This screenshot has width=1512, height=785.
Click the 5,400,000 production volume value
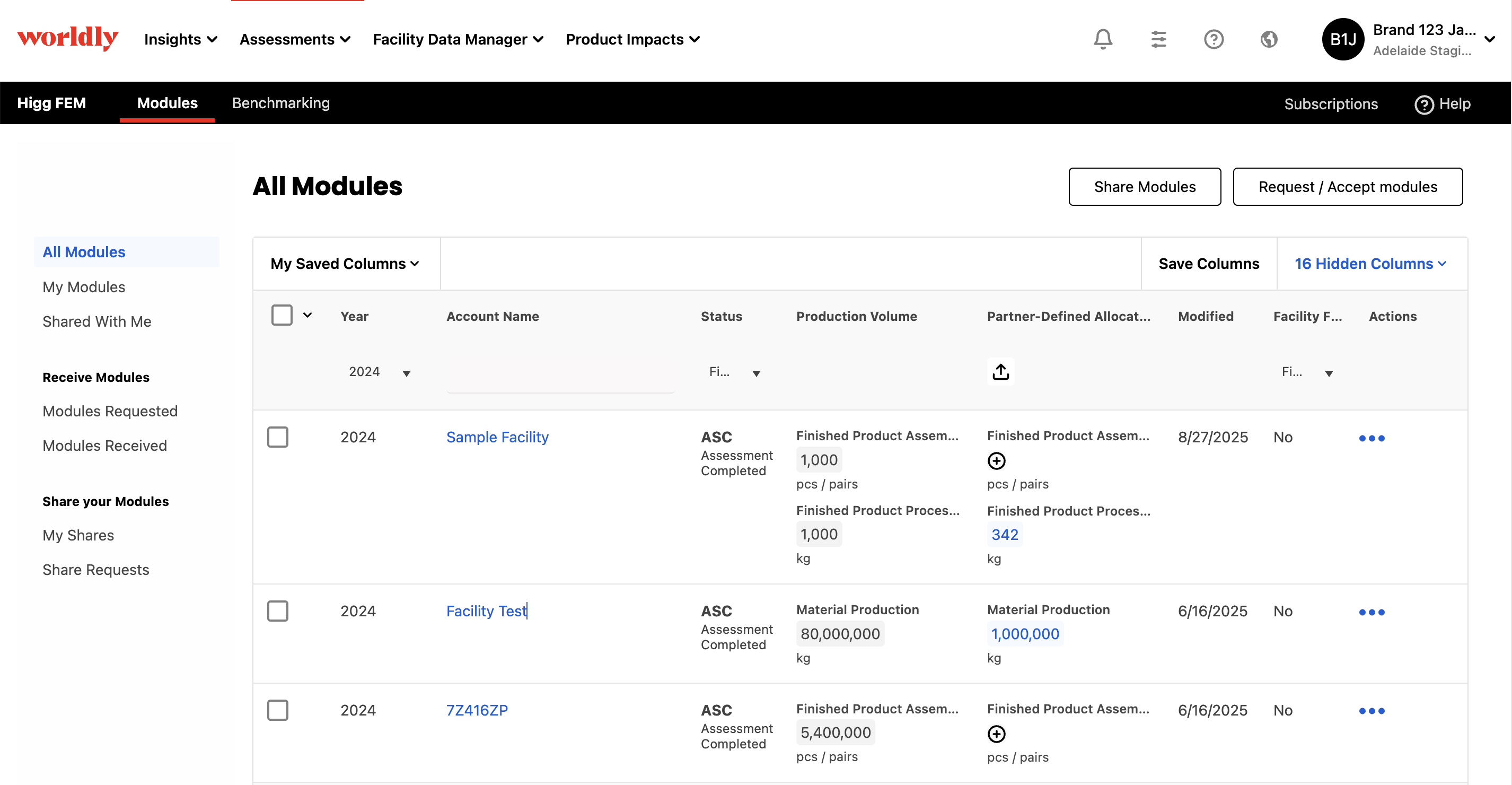[x=835, y=732]
